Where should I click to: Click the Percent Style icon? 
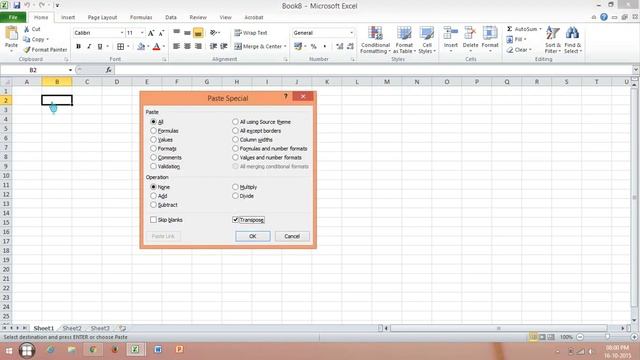(x=313, y=47)
